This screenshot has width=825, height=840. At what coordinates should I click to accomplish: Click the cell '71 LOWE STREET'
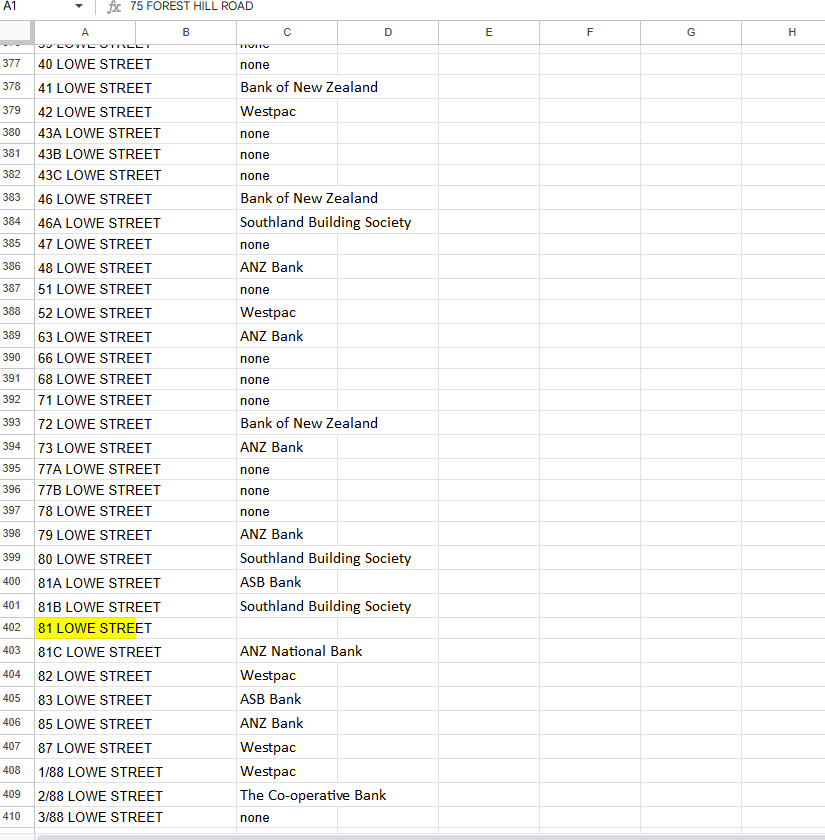coord(85,400)
